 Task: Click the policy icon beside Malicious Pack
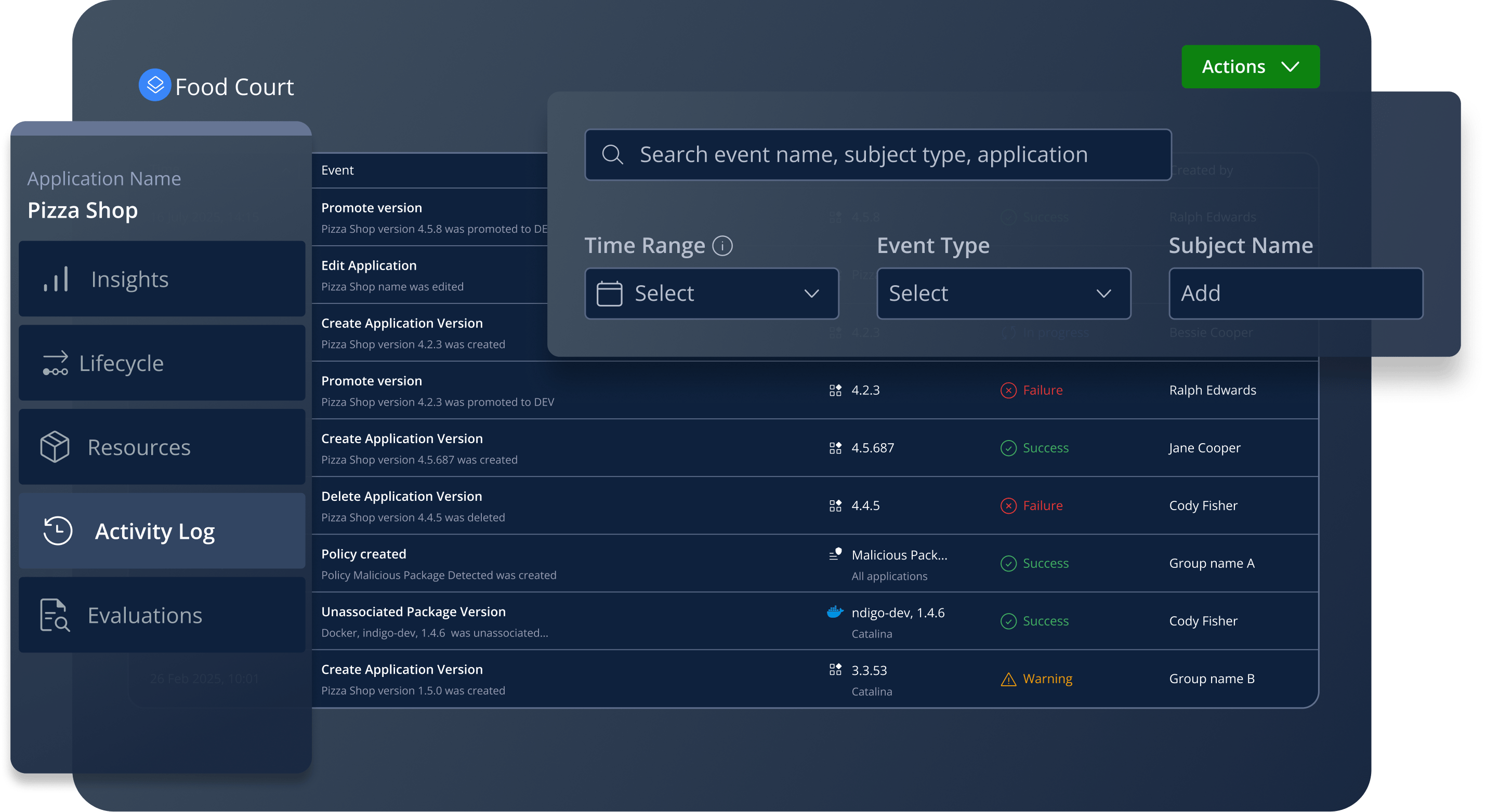(835, 554)
